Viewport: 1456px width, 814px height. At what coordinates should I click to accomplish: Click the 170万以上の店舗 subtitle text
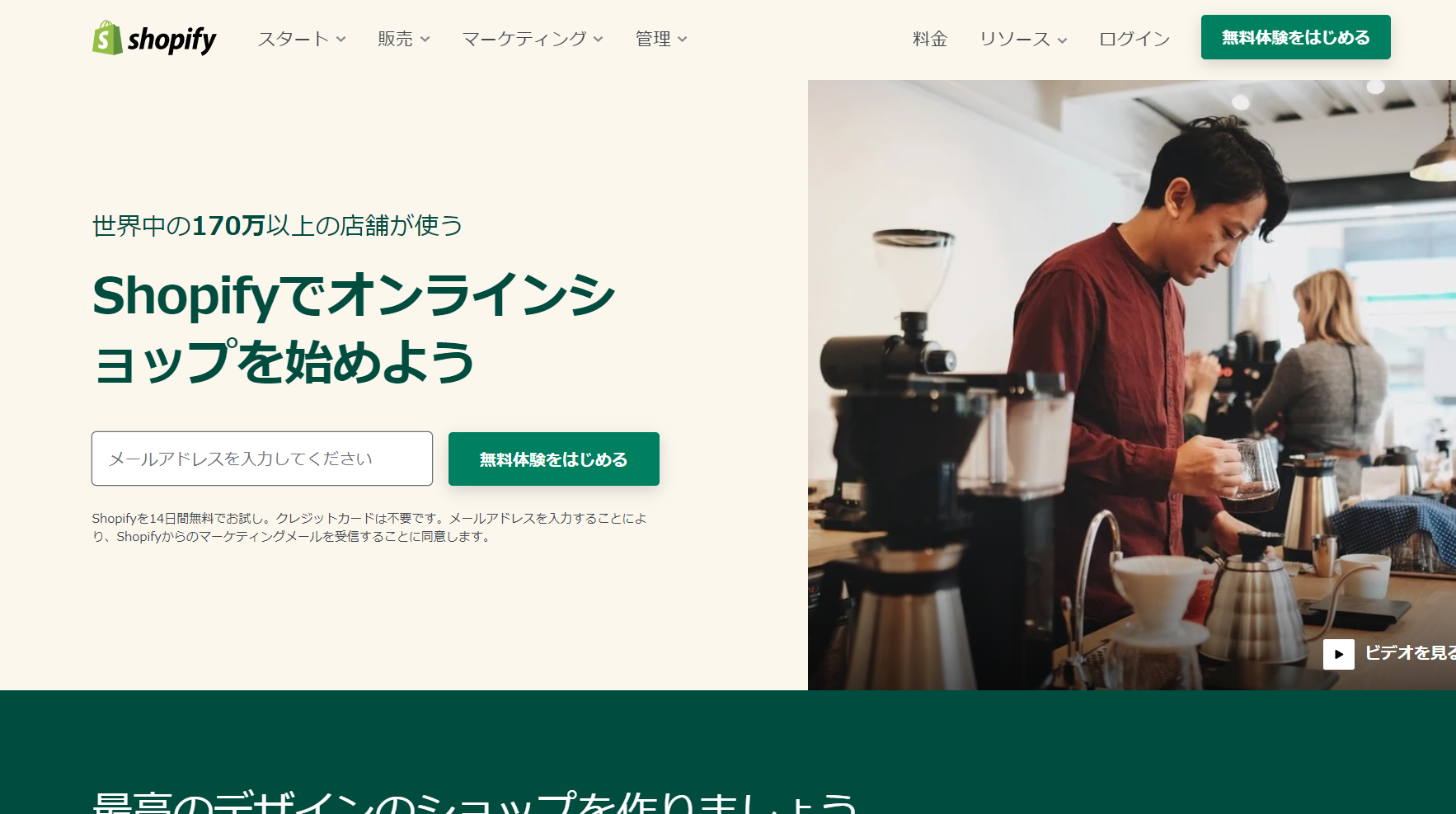click(x=277, y=225)
